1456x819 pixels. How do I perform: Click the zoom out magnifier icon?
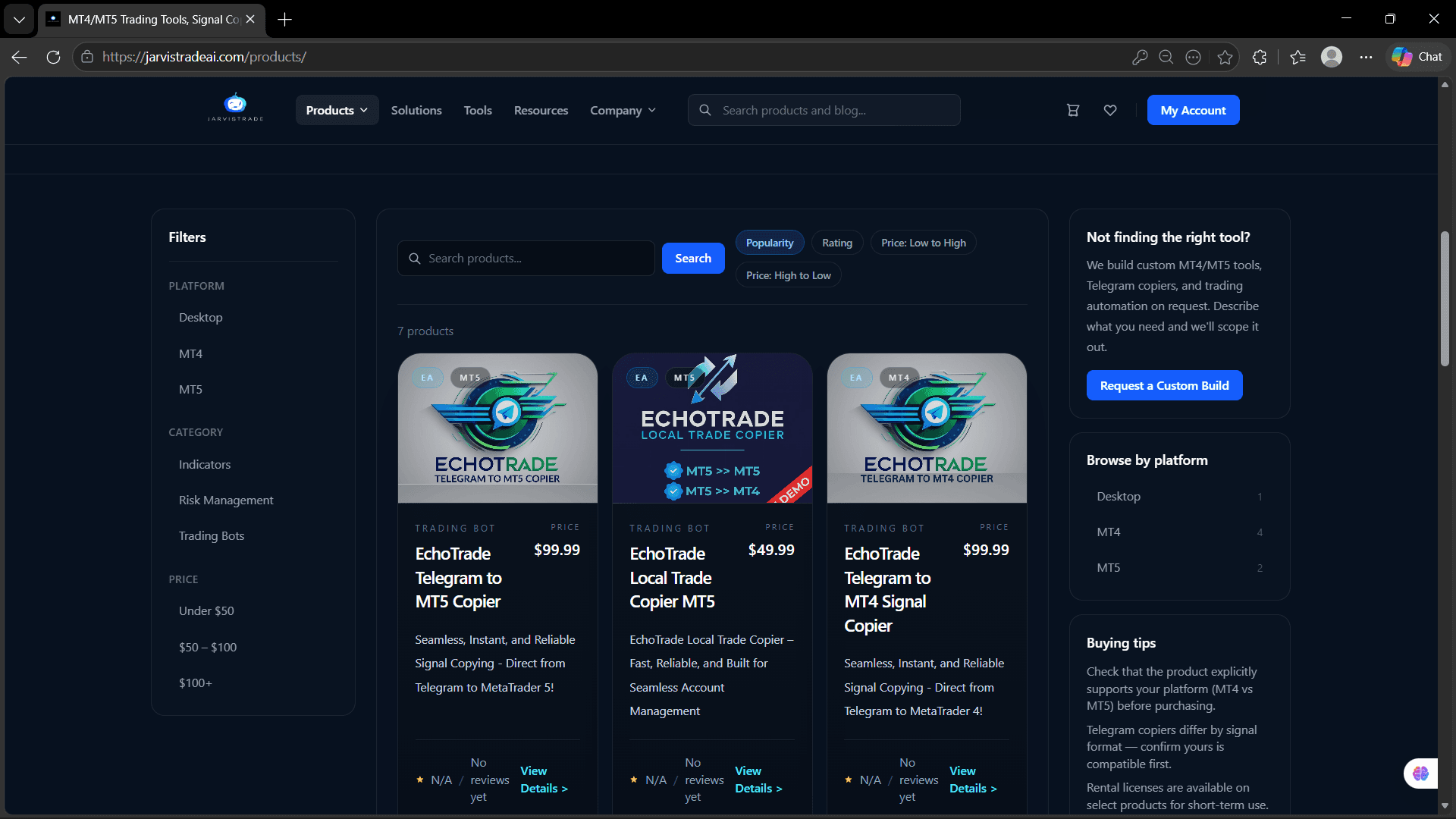click(1166, 57)
